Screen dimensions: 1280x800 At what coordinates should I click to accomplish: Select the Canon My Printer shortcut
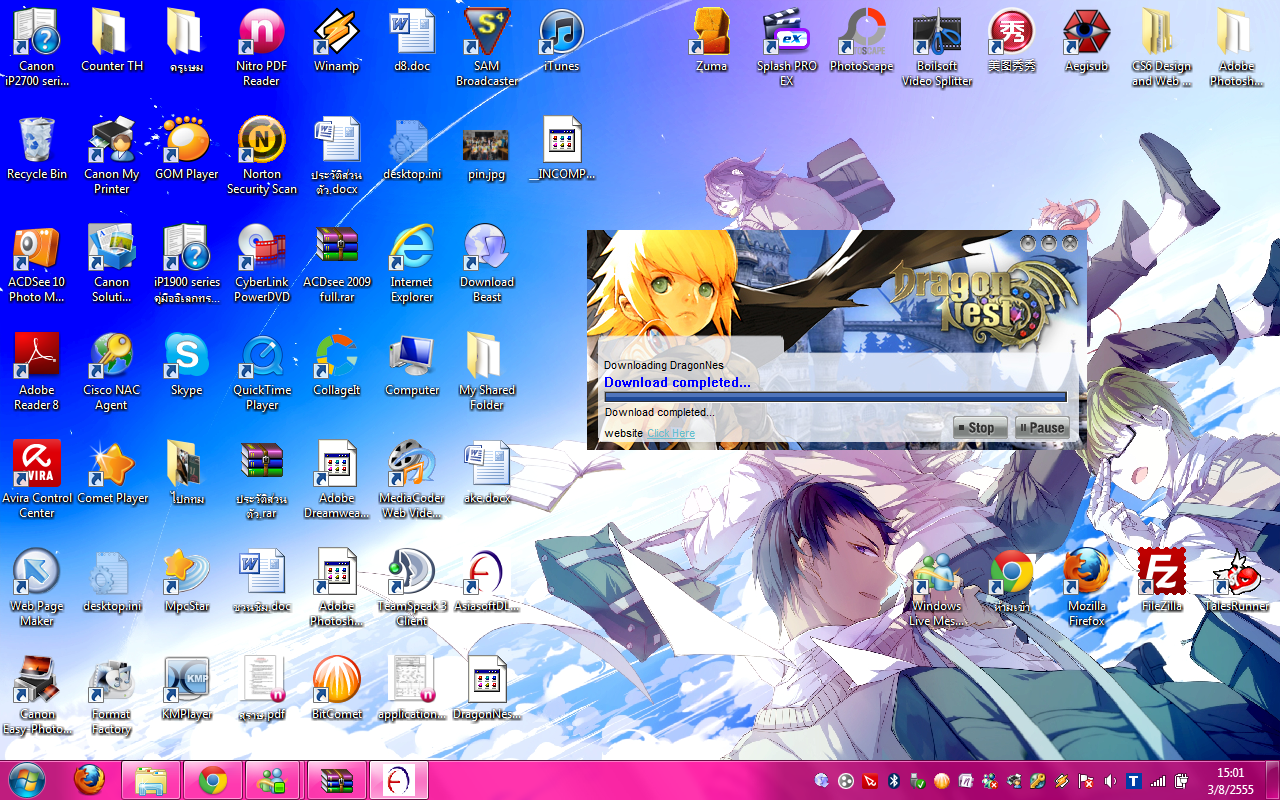112,155
